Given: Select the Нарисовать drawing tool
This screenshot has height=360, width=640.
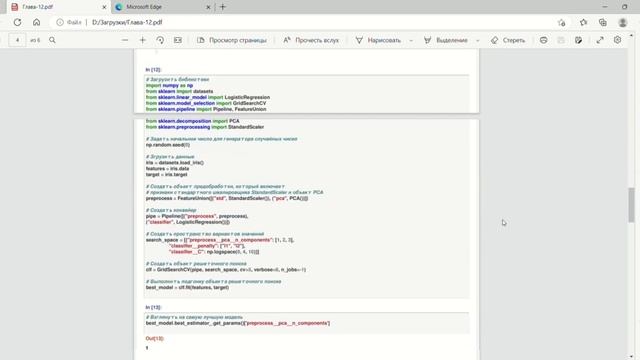Looking at the screenshot, I should coord(378,40).
